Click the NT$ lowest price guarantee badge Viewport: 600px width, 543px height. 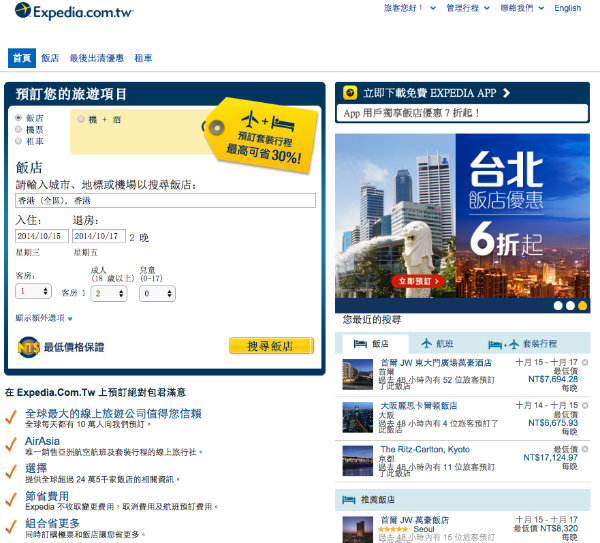pyautogui.click(x=29, y=347)
